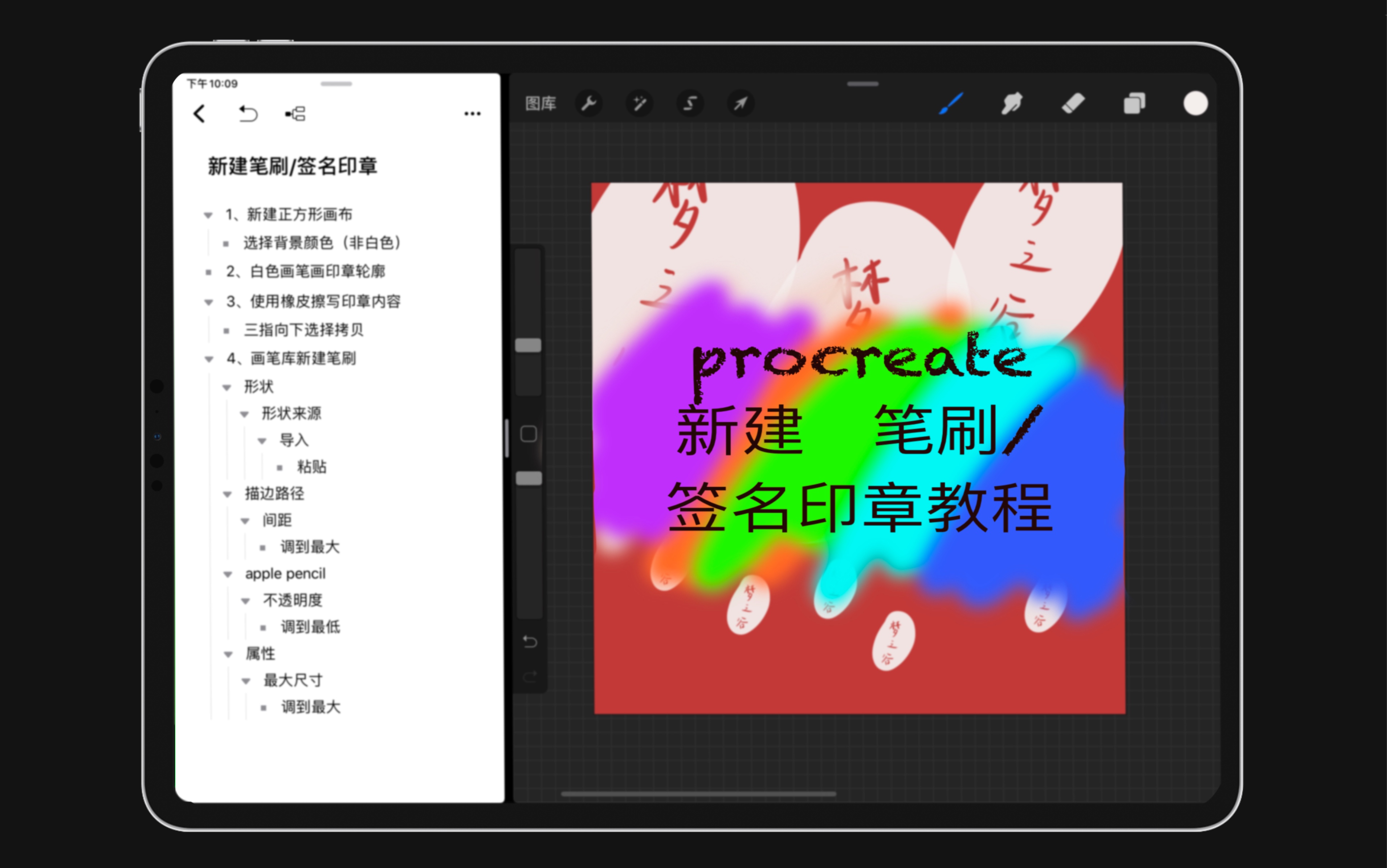Open the mind map view icon
Image resolution: width=1387 pixels, height=868 pixels.
pyautogui.click(x=295, y=114)
